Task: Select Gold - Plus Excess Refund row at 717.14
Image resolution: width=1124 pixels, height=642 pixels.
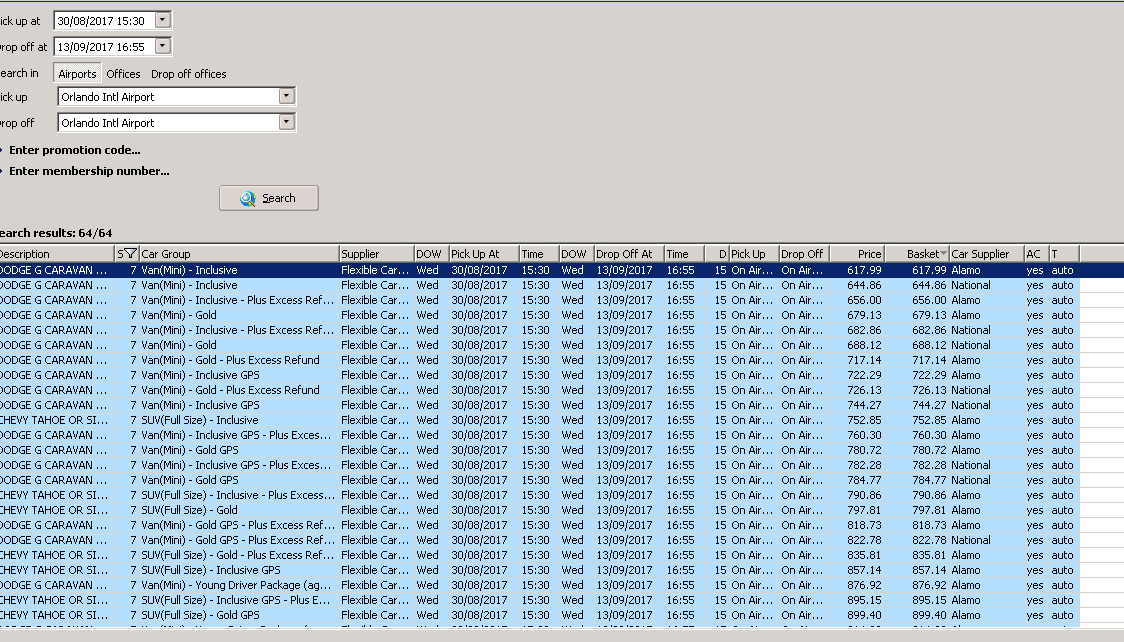Action: pyautogui.click(x=540, y=360)
